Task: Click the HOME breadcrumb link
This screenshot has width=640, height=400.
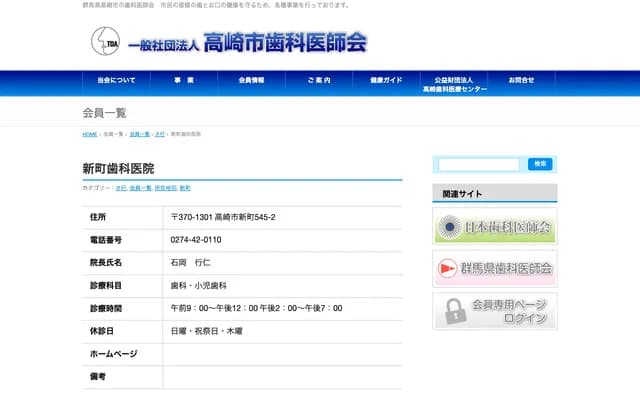Action: [x=90, y=134]
